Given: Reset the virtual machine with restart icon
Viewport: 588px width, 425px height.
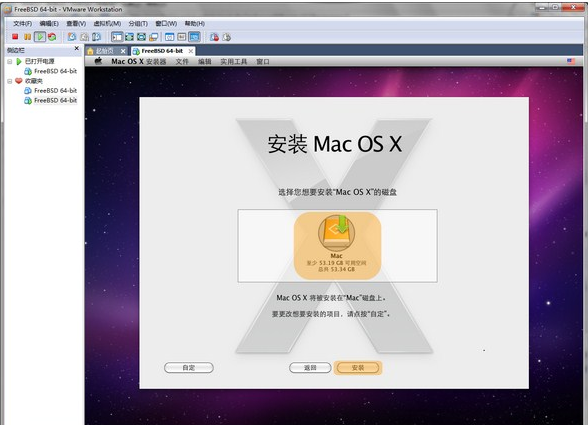Looking at the screenshot, I should (52, 37).
